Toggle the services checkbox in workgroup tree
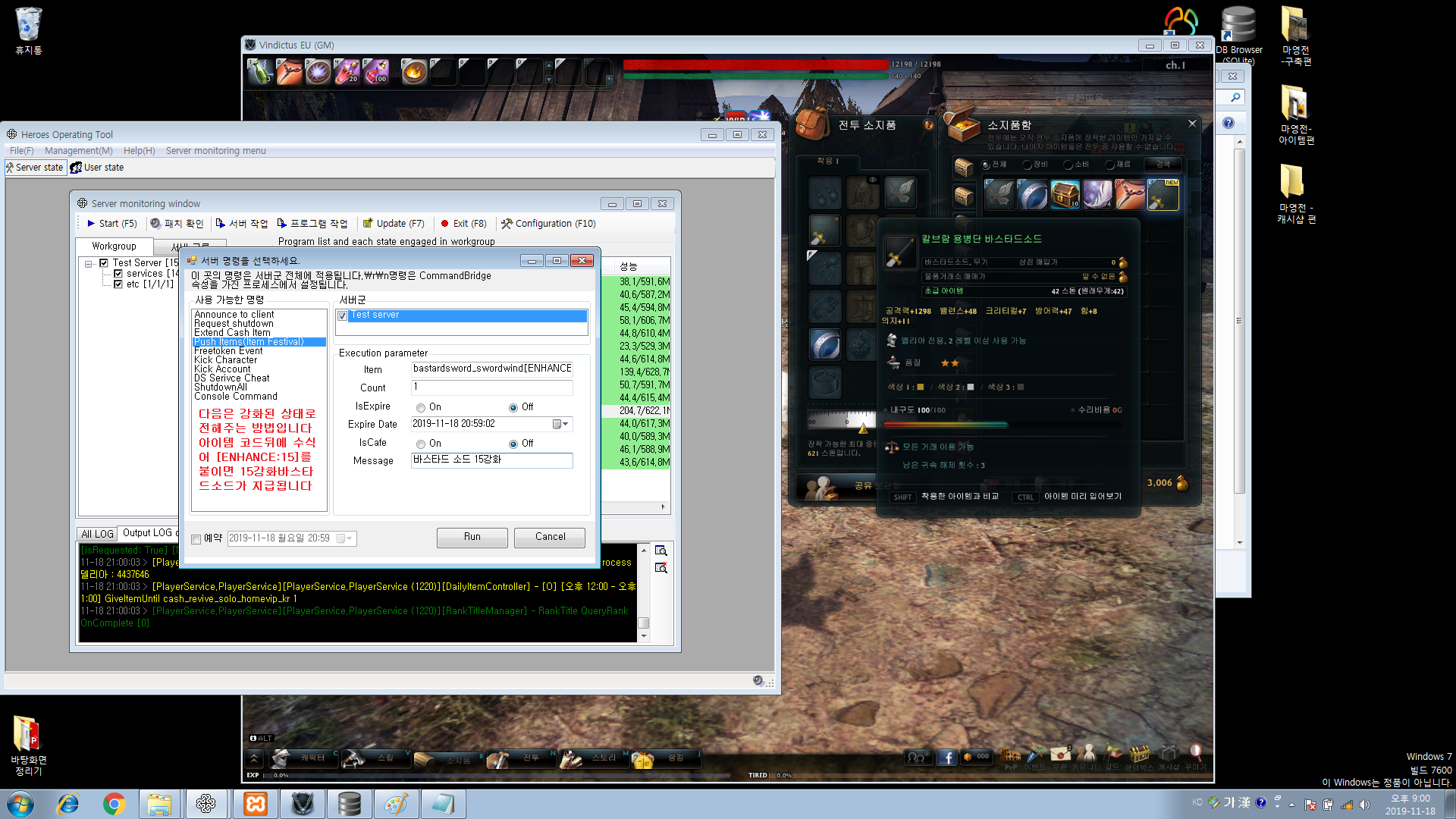 coord(118,274)
